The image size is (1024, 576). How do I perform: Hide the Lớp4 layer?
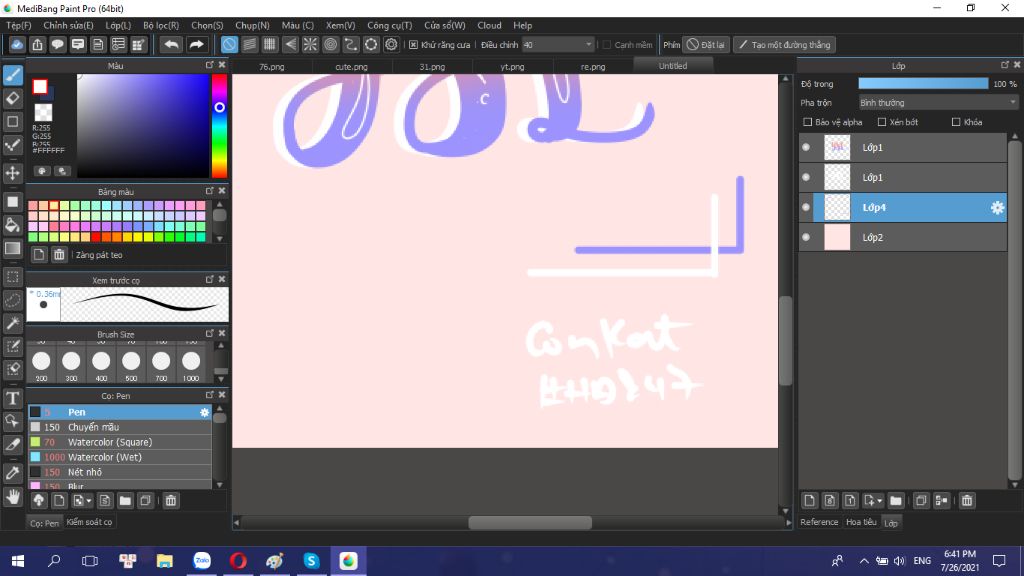click(x=807, y=208)
